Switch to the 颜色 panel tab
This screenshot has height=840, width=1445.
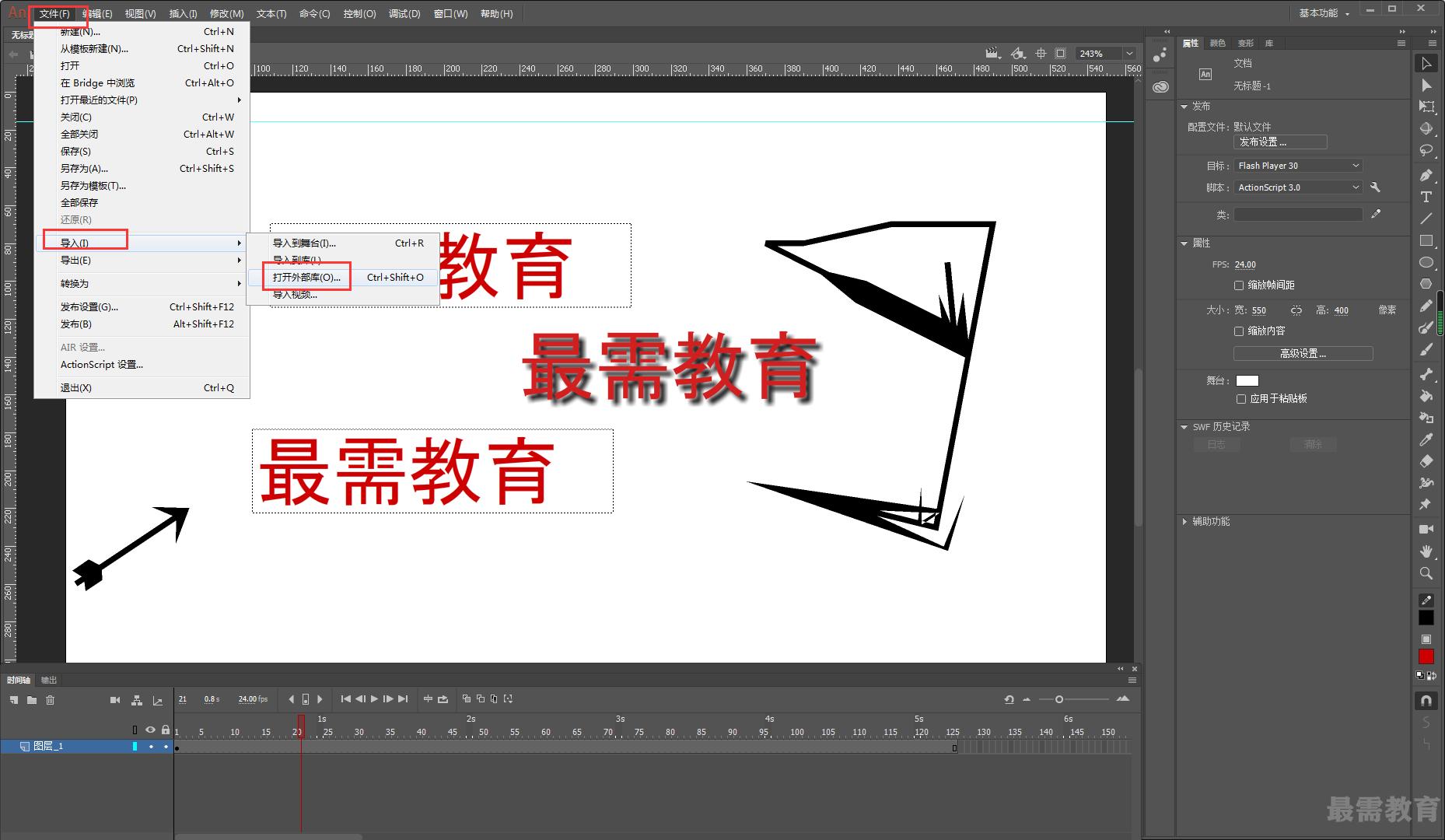click(1218, 43)
